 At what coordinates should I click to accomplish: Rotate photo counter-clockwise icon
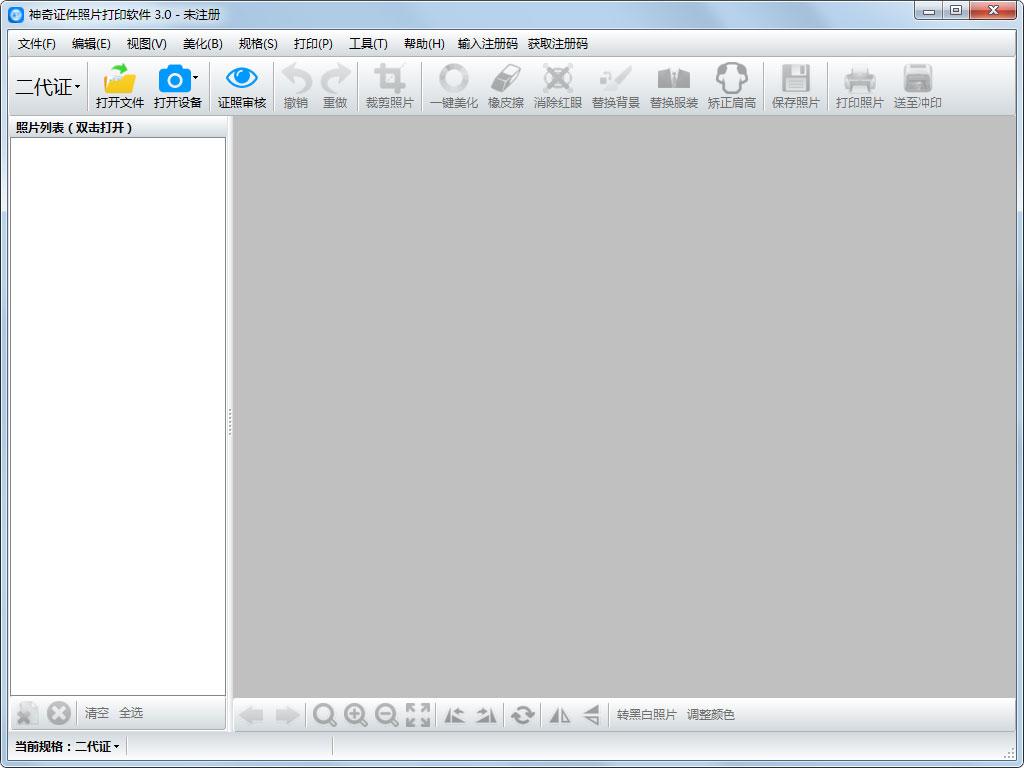[455, 715]
